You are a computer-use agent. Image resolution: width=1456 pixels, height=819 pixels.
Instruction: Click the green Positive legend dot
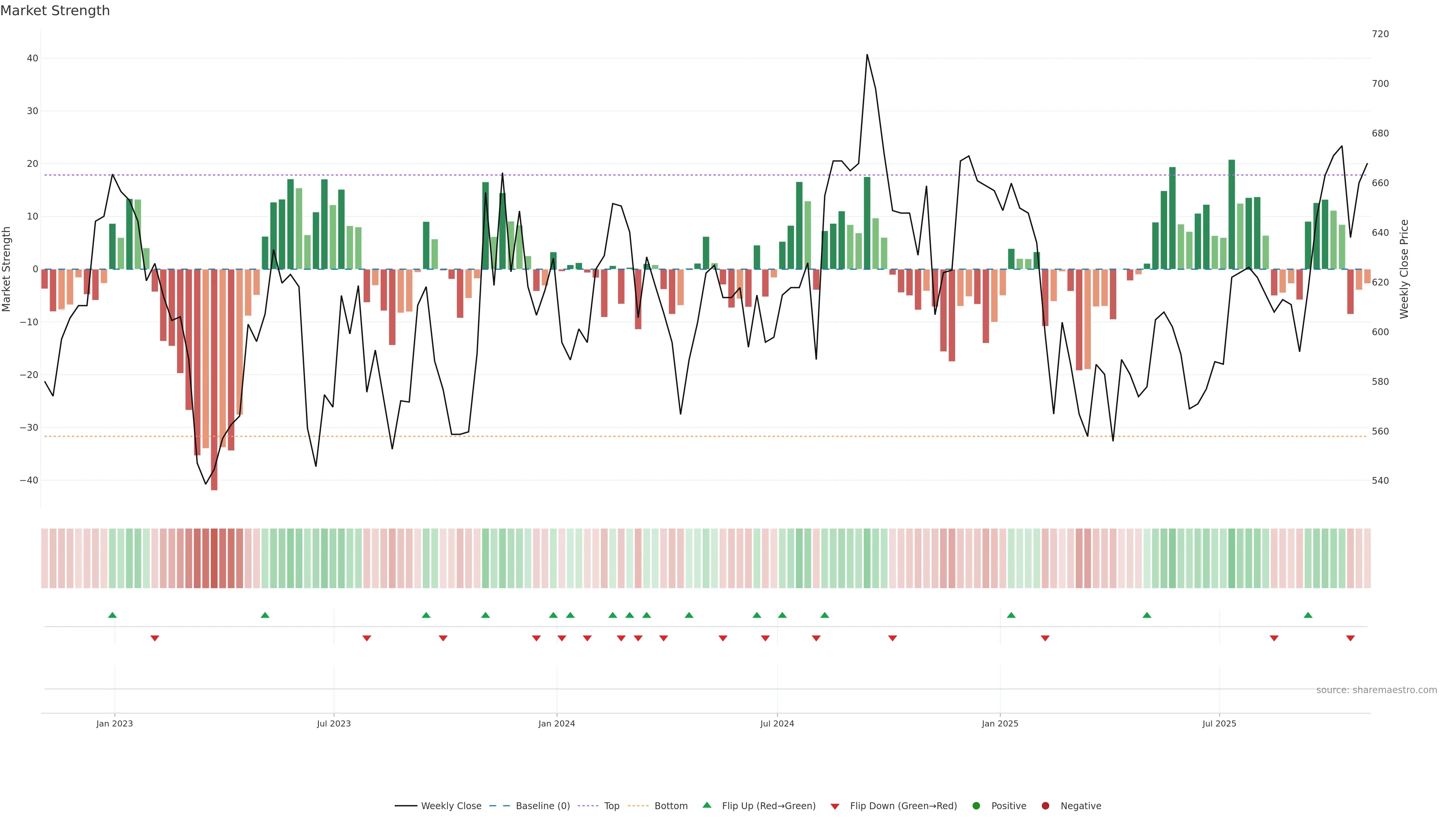[x=976, y=806]
